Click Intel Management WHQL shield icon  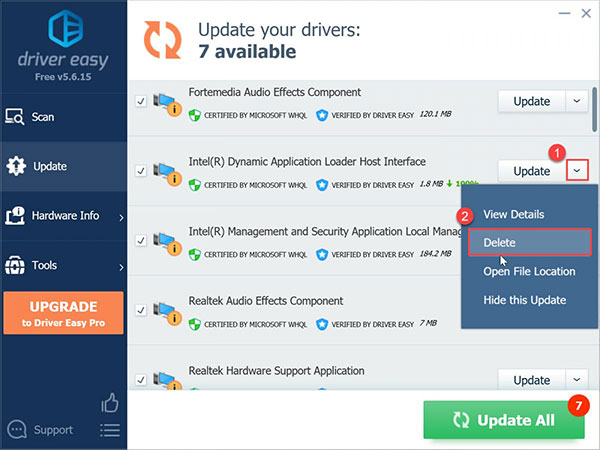pyautogui.click(x=195, y=254)
